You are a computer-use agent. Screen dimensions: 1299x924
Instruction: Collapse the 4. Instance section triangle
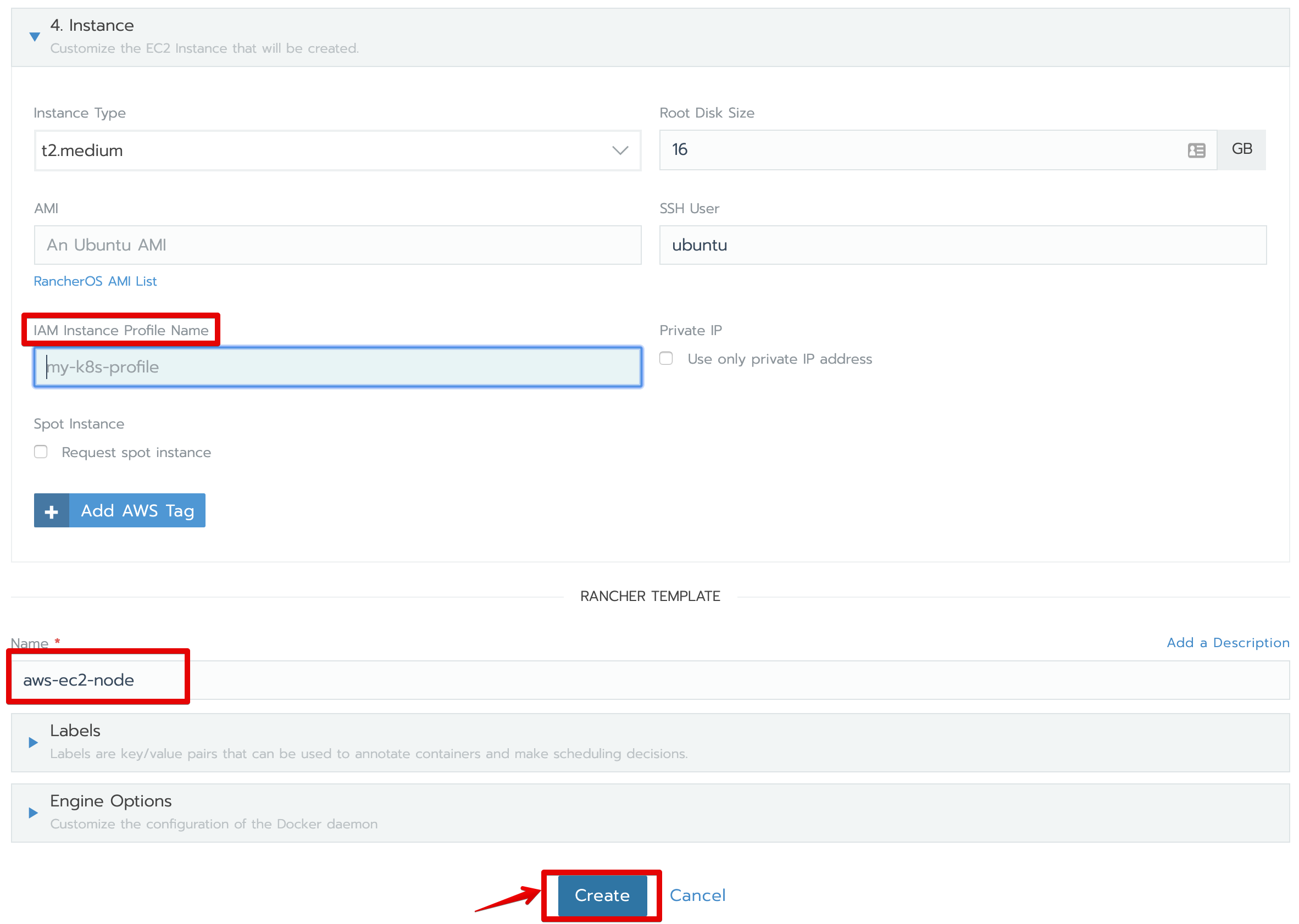[x=35, y=37]
